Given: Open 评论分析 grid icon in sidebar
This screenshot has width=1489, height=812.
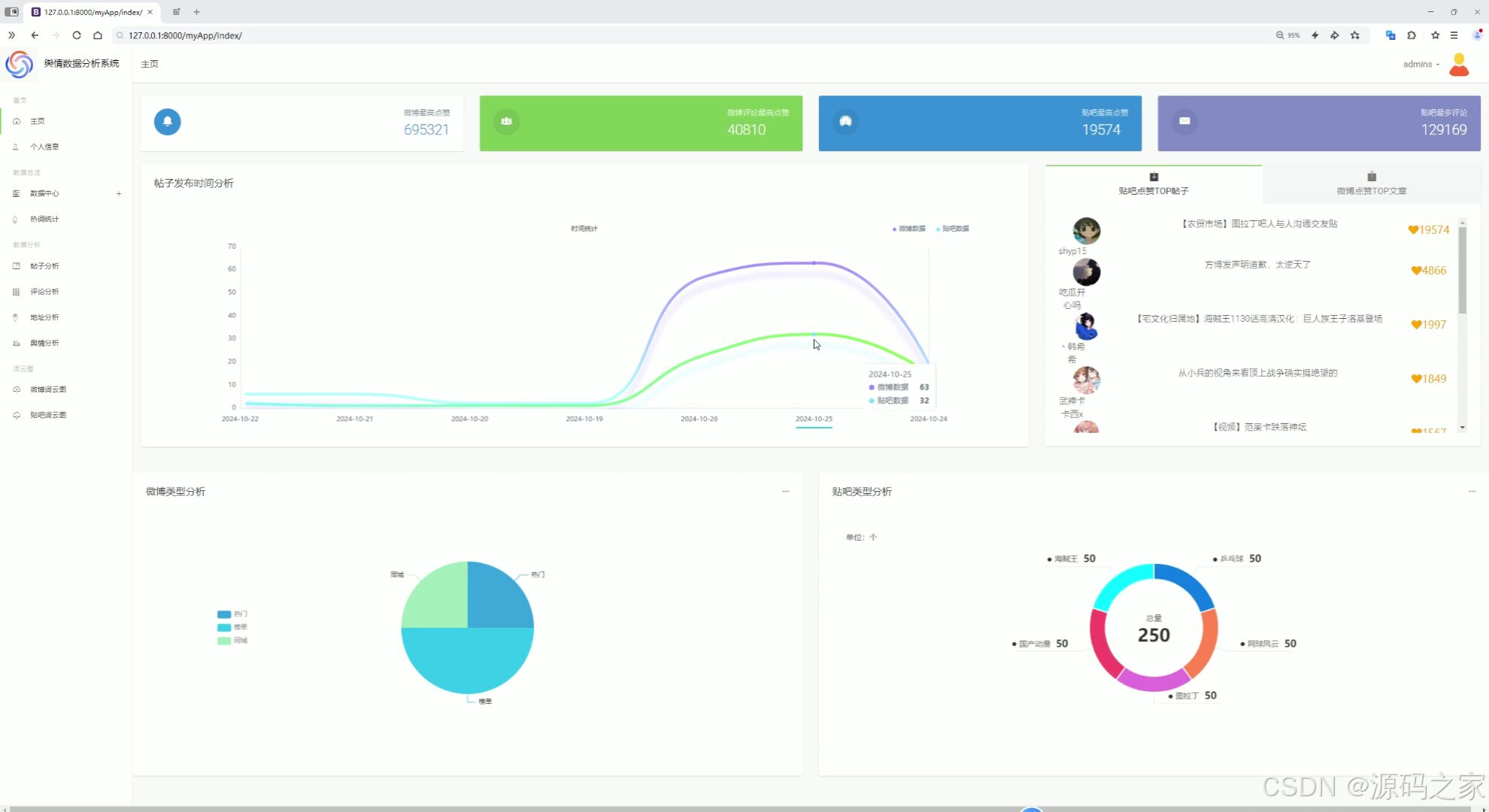Looking at the screenshot, I should (16, 292).
